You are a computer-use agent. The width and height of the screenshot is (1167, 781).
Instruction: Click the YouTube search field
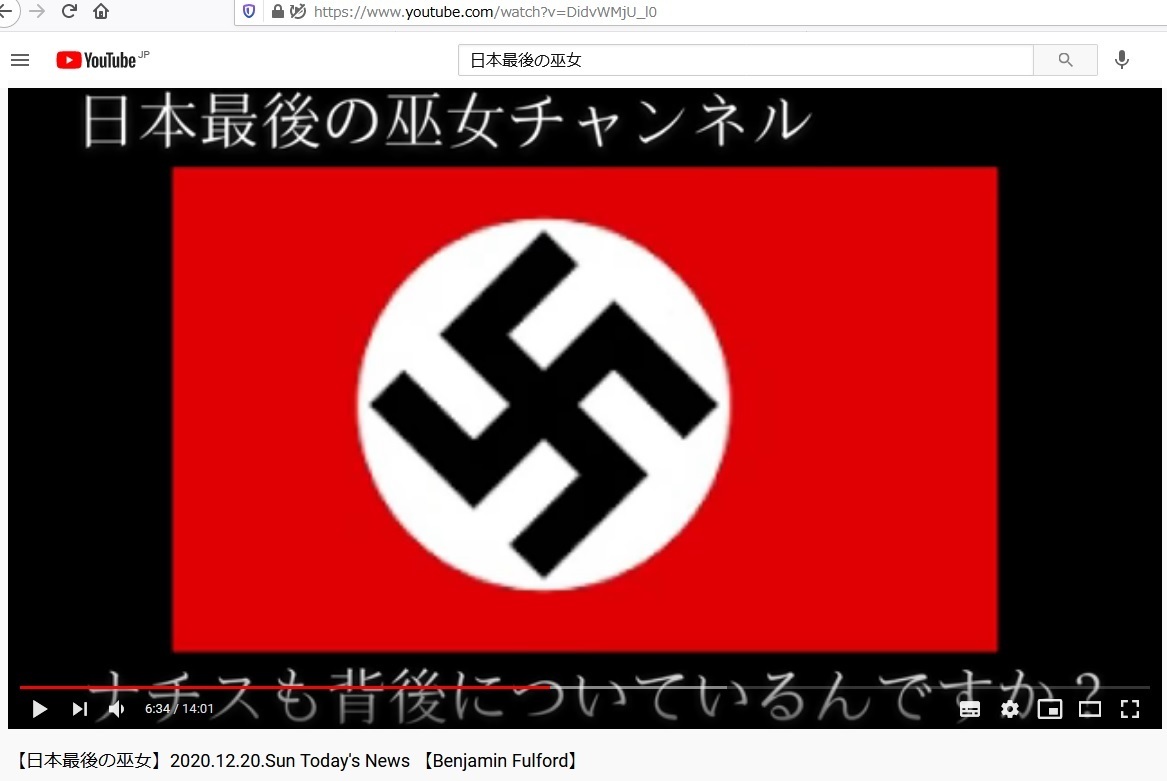pyautogui.click(x=745, y=60)
